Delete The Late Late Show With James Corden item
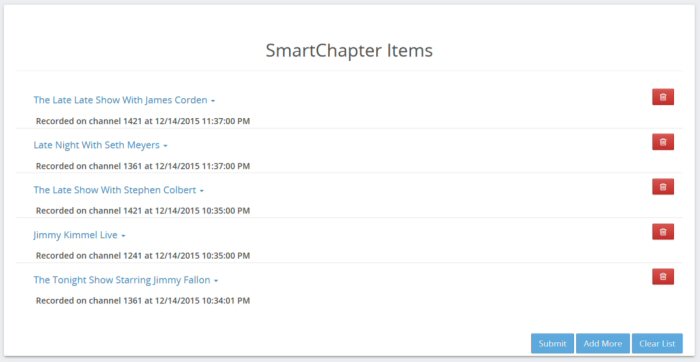 (663, 97)
